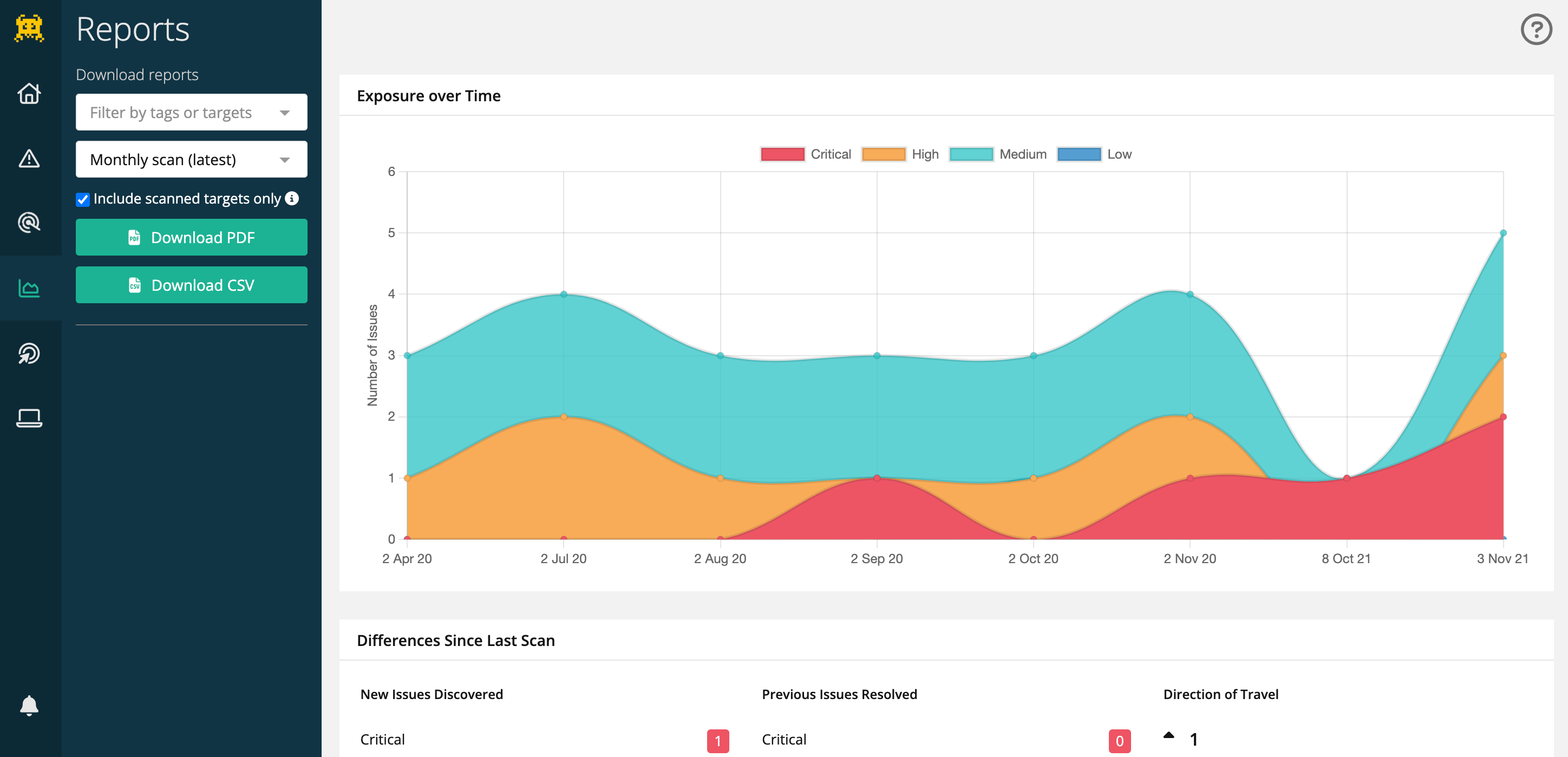Open the Monthly scan (latest) dropdown
Viewport: 1568px width, 757px height.
[x=191, y=159]
